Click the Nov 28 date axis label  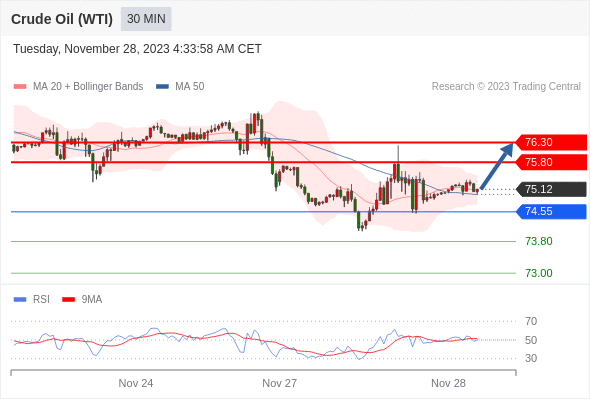[449, 383]
